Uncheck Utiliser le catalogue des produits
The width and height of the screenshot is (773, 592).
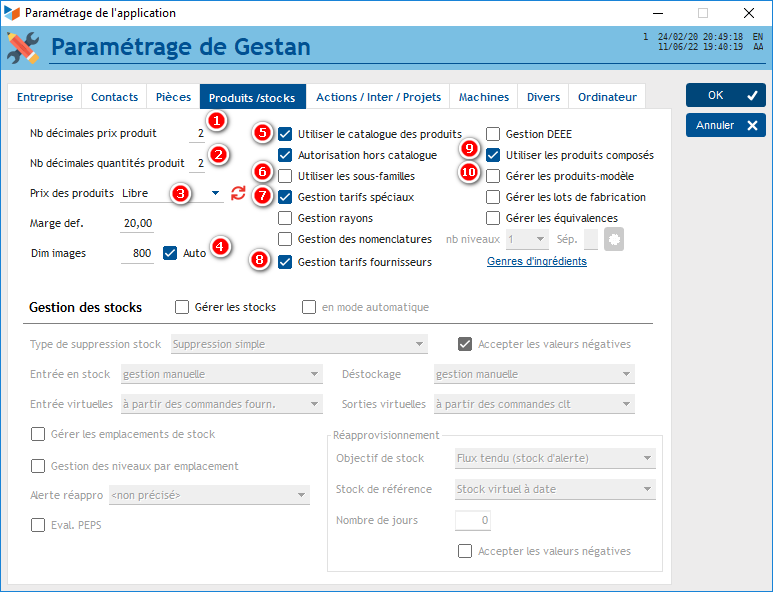[286, 134]
